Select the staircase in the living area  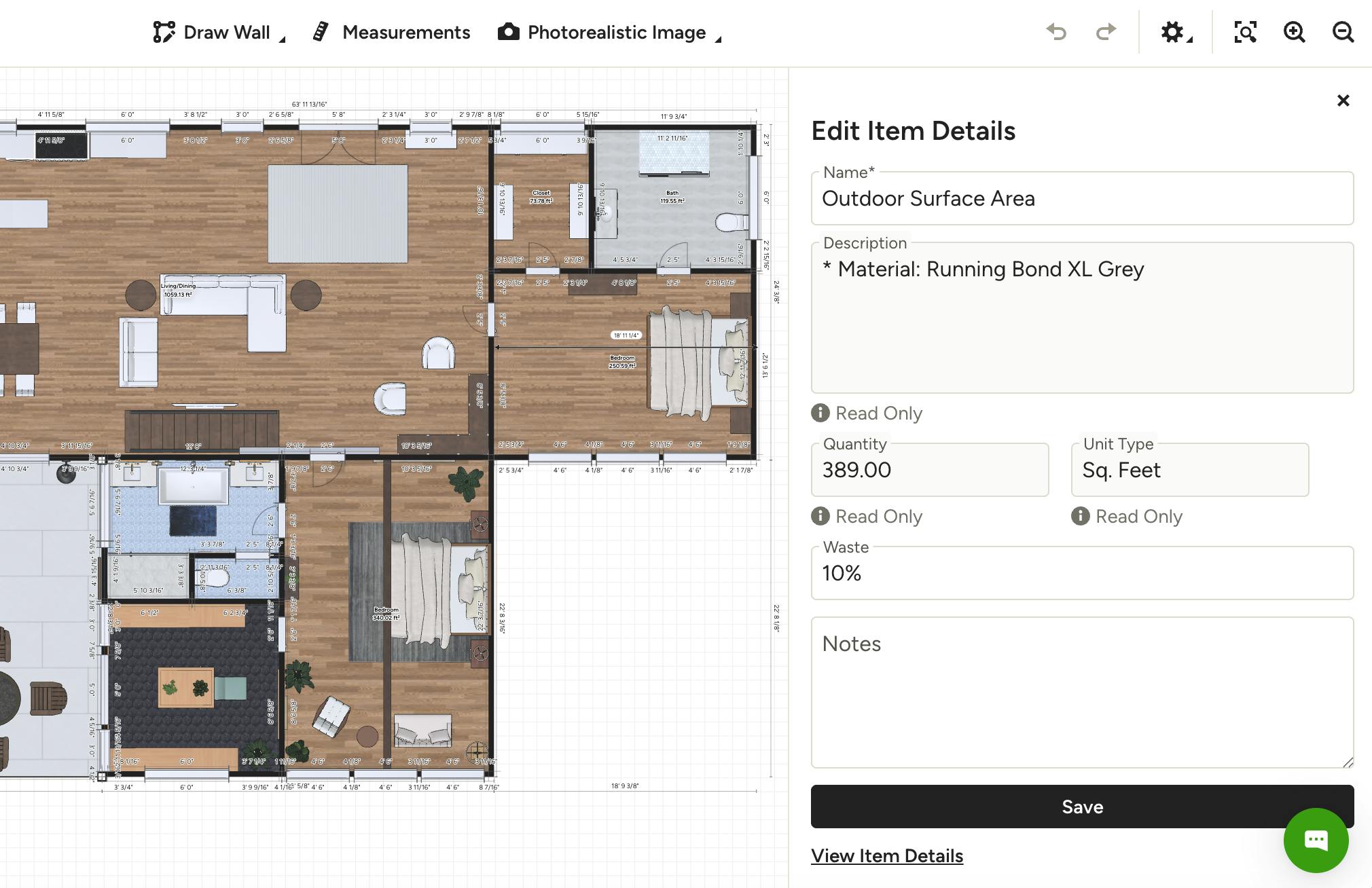(x=202, y=430)
